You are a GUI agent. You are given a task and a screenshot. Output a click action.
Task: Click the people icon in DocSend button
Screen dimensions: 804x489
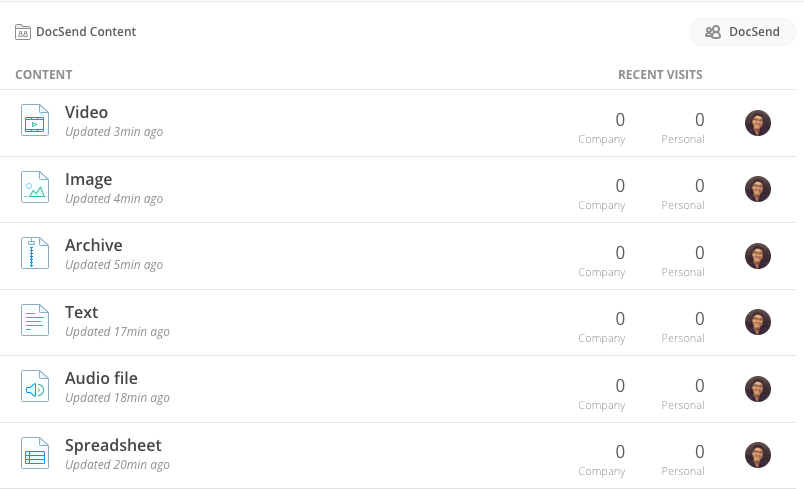[713, 32]
